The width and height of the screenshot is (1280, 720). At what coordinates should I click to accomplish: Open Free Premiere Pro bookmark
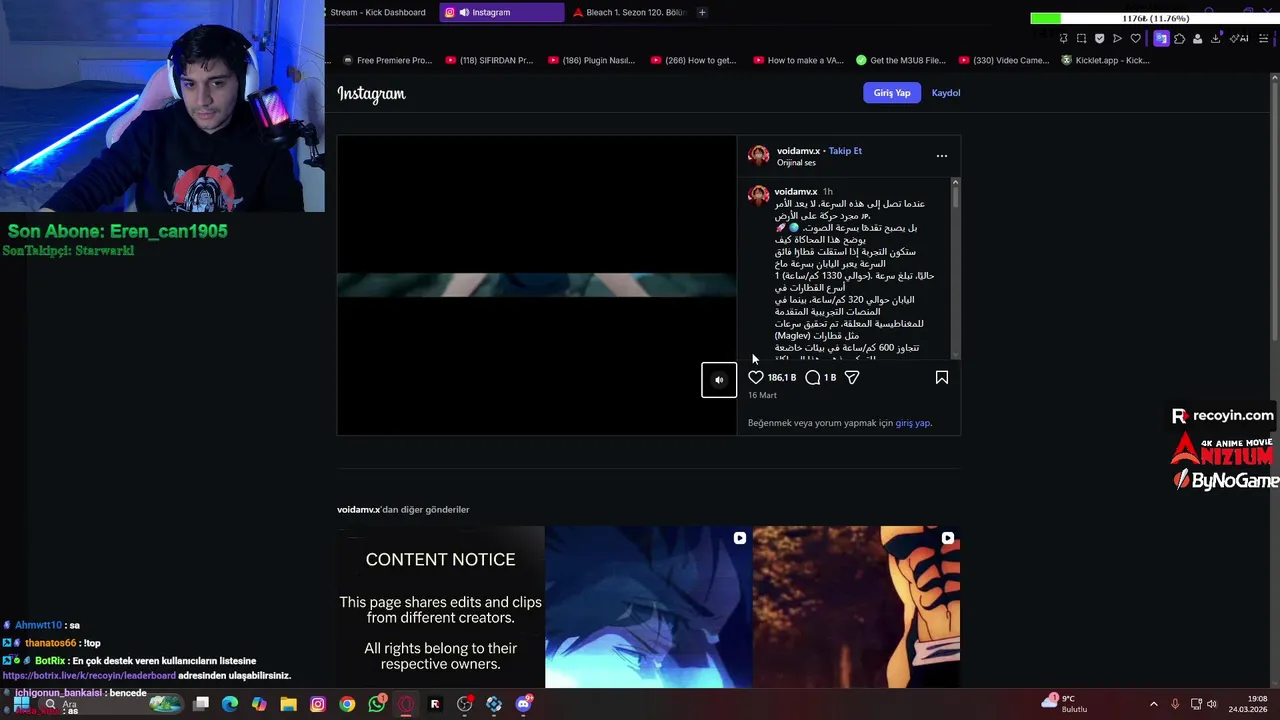click(387, 60)
